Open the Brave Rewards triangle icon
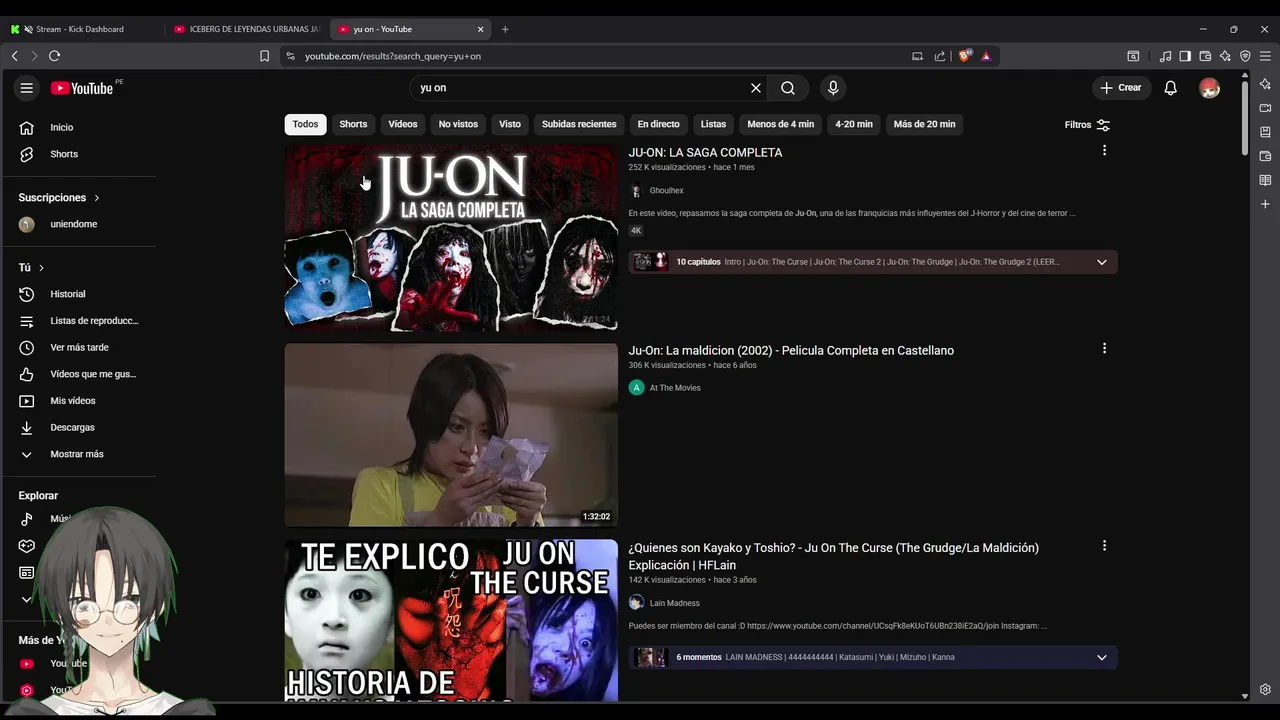This screenshot has width=1280, height=720. (x=986, y=56)
